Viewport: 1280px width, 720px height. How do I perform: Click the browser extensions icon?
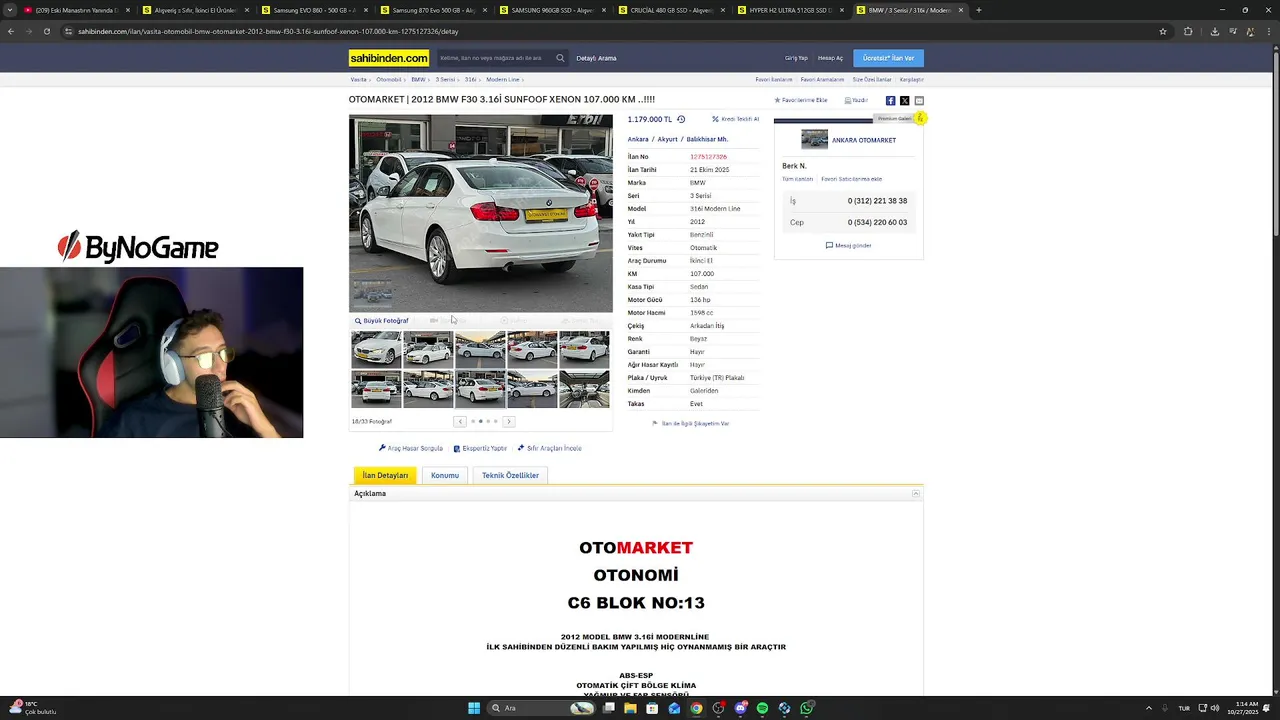1188,31
